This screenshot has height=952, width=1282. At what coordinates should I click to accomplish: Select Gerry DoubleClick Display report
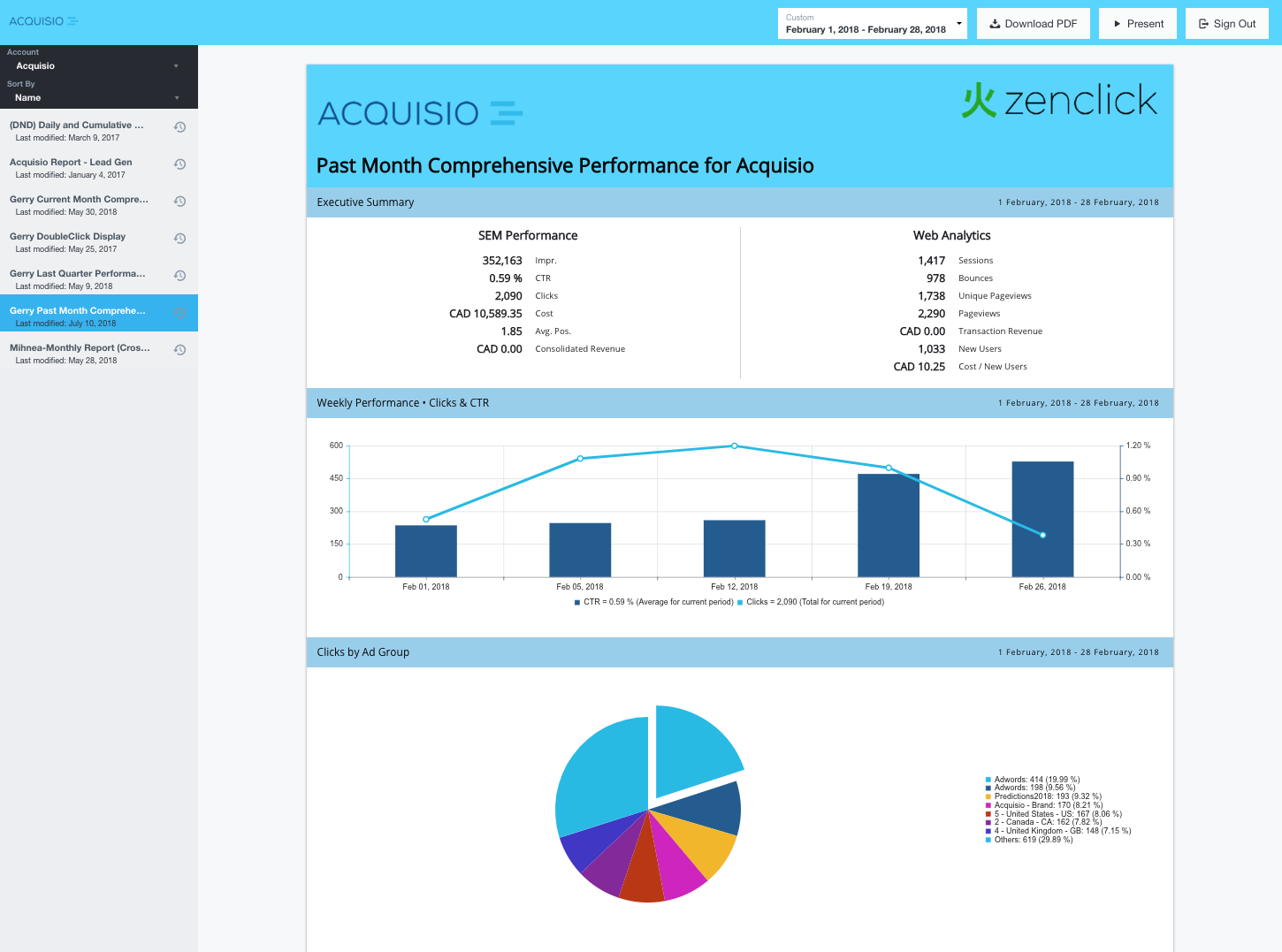(99, 242)
